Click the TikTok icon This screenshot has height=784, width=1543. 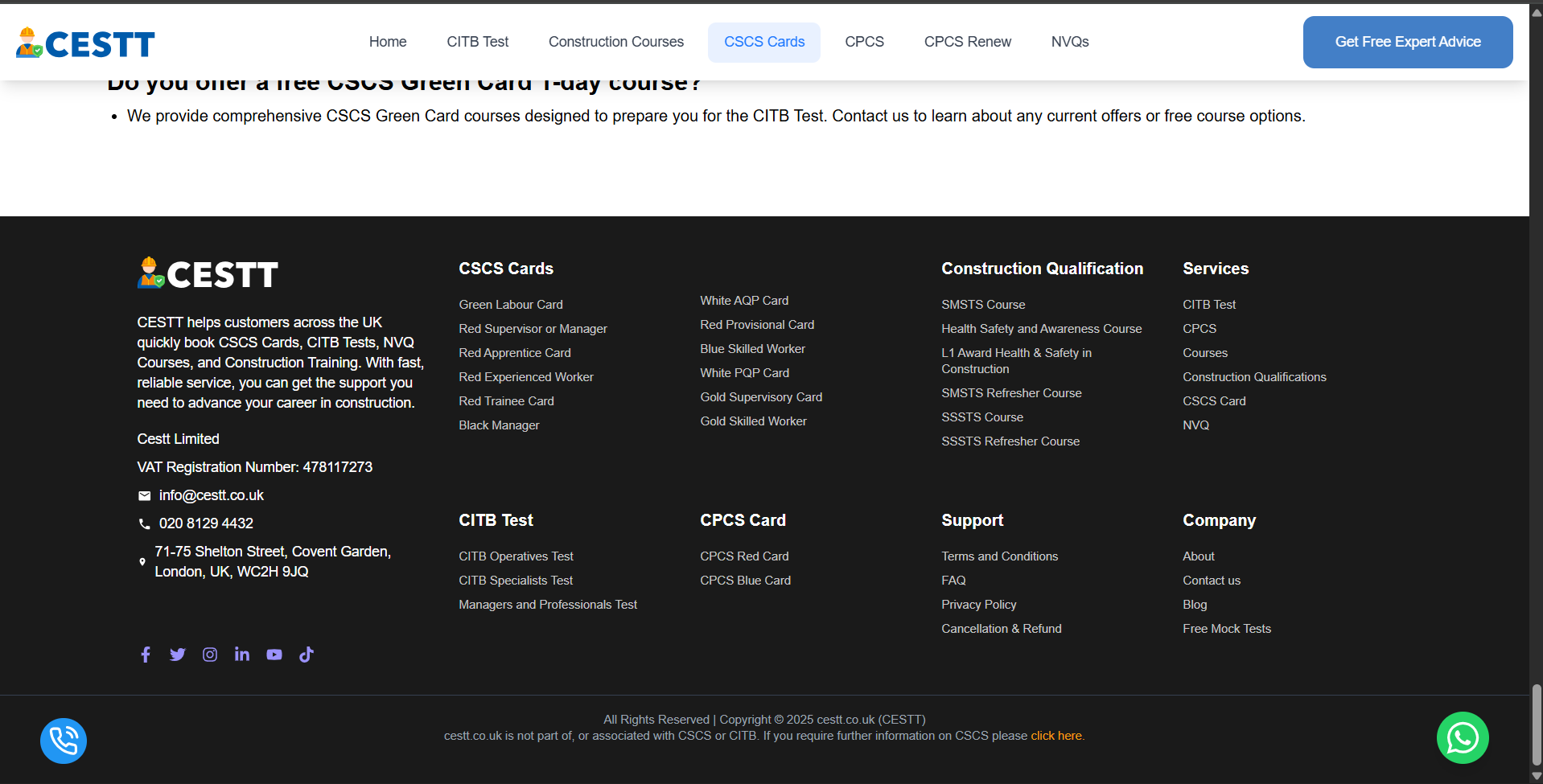[x=306, y=655]
